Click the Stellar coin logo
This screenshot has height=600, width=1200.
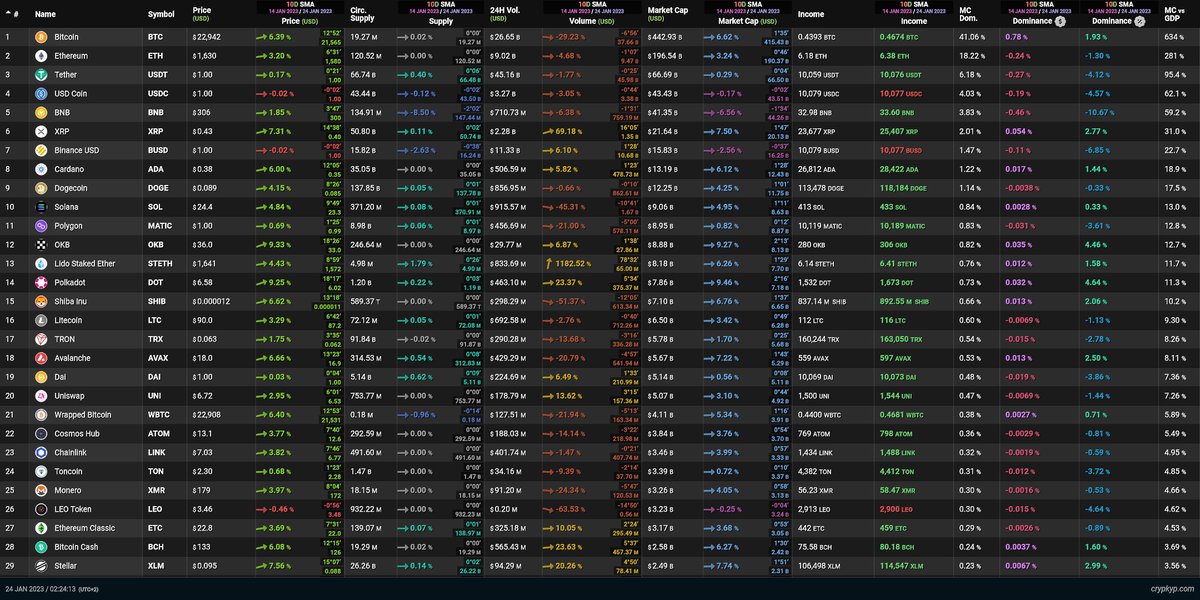tap(42, 566)
